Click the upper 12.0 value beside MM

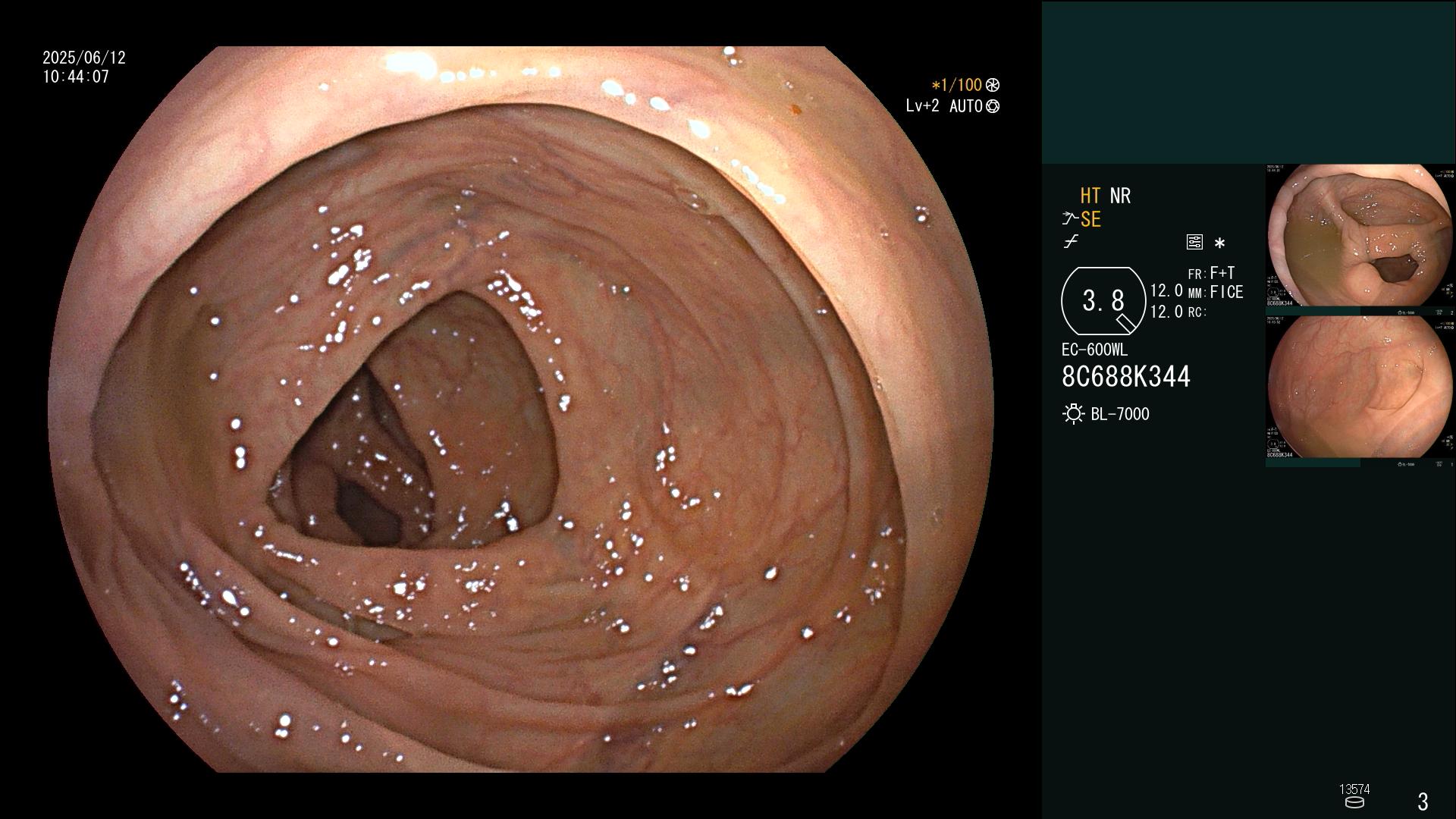(1166, 291)
